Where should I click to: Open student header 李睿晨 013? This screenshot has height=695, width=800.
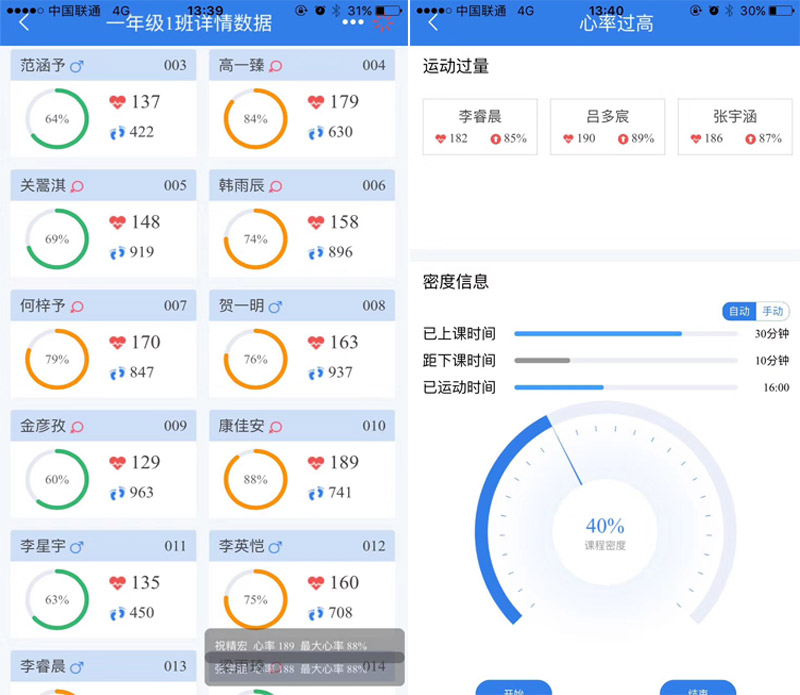[x=103, y=666]
